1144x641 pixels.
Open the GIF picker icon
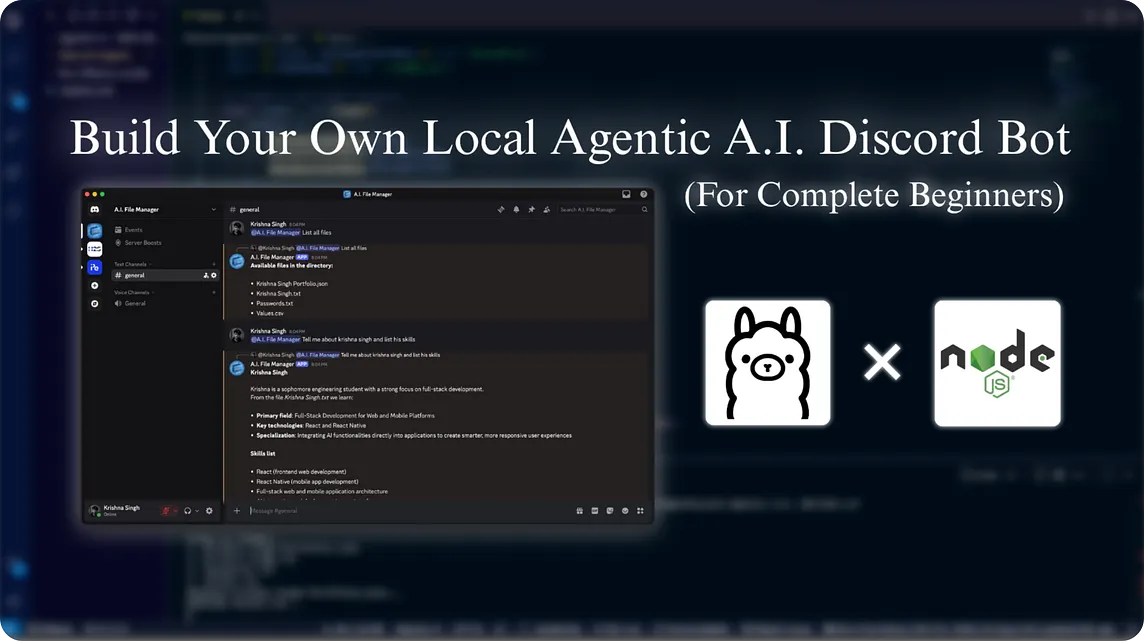[x=595, y=510]
